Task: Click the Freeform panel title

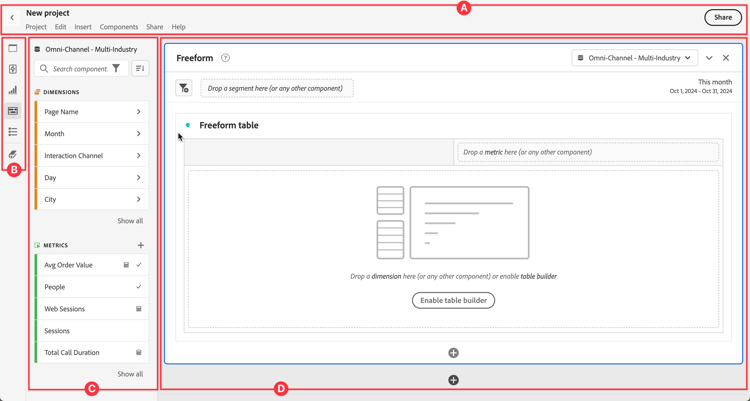Action: pos(195,58)
